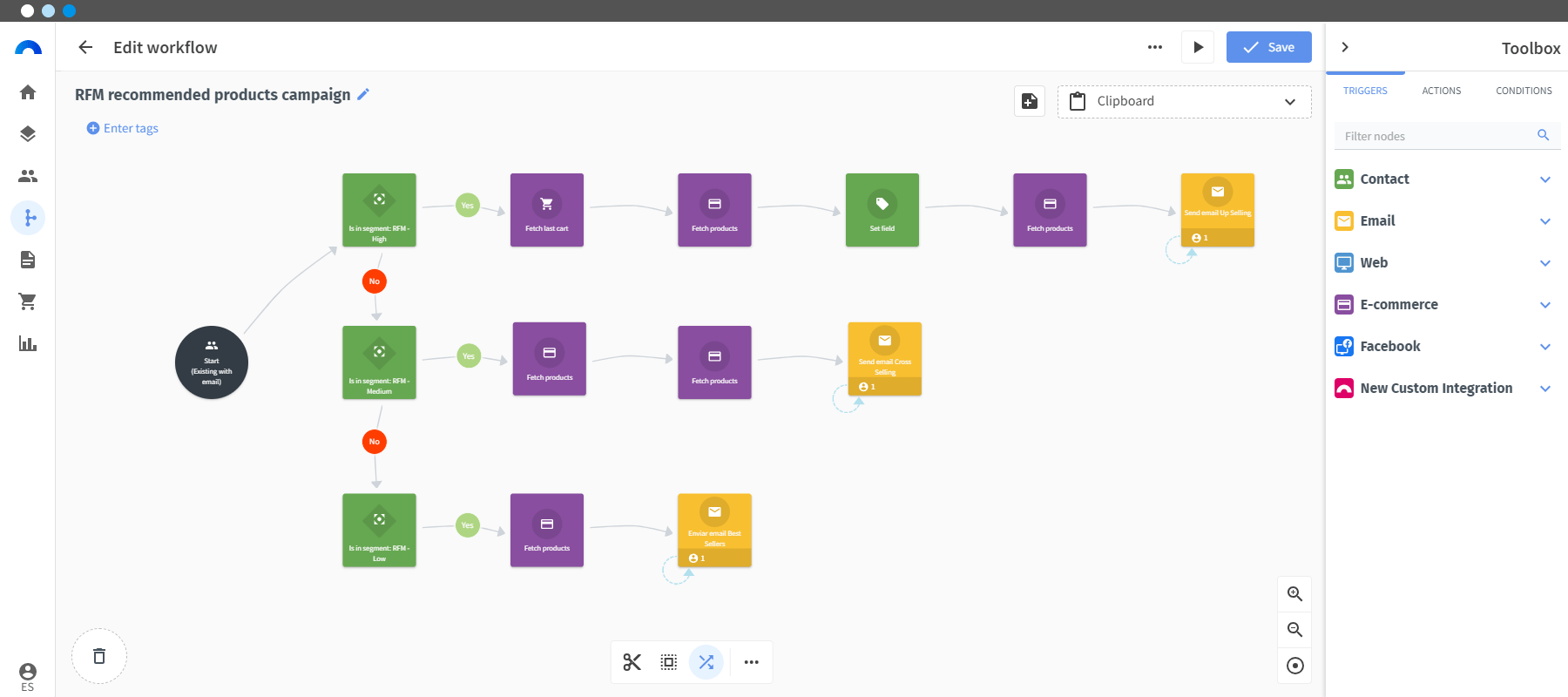Zoom in on the workflow canvas

click(x=1295, y=594)
